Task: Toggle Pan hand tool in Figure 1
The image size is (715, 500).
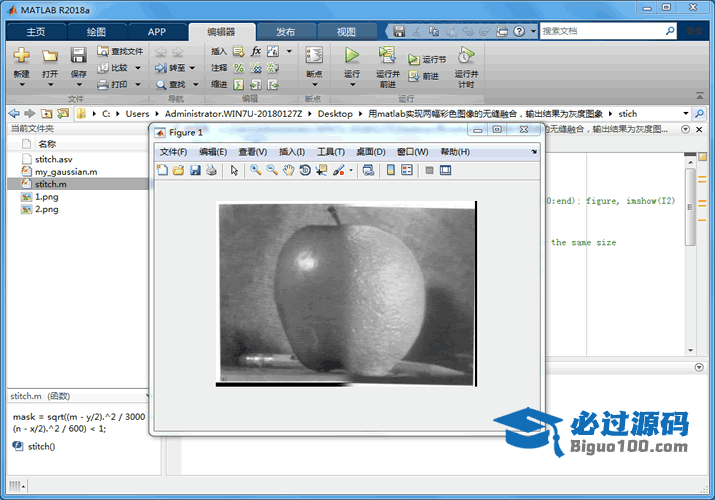Action: [289, 170]
